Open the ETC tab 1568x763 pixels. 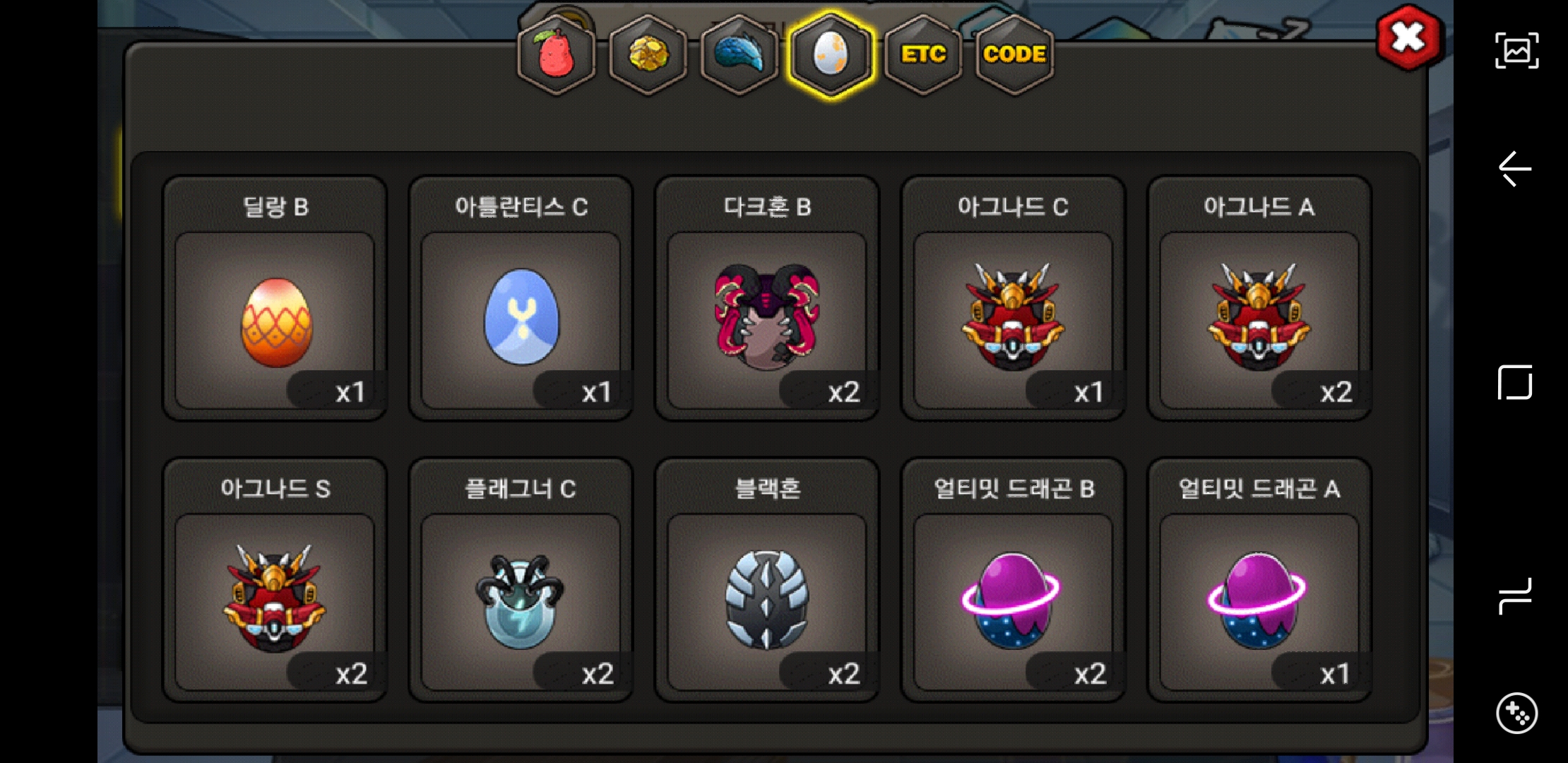tap(923, 54)
